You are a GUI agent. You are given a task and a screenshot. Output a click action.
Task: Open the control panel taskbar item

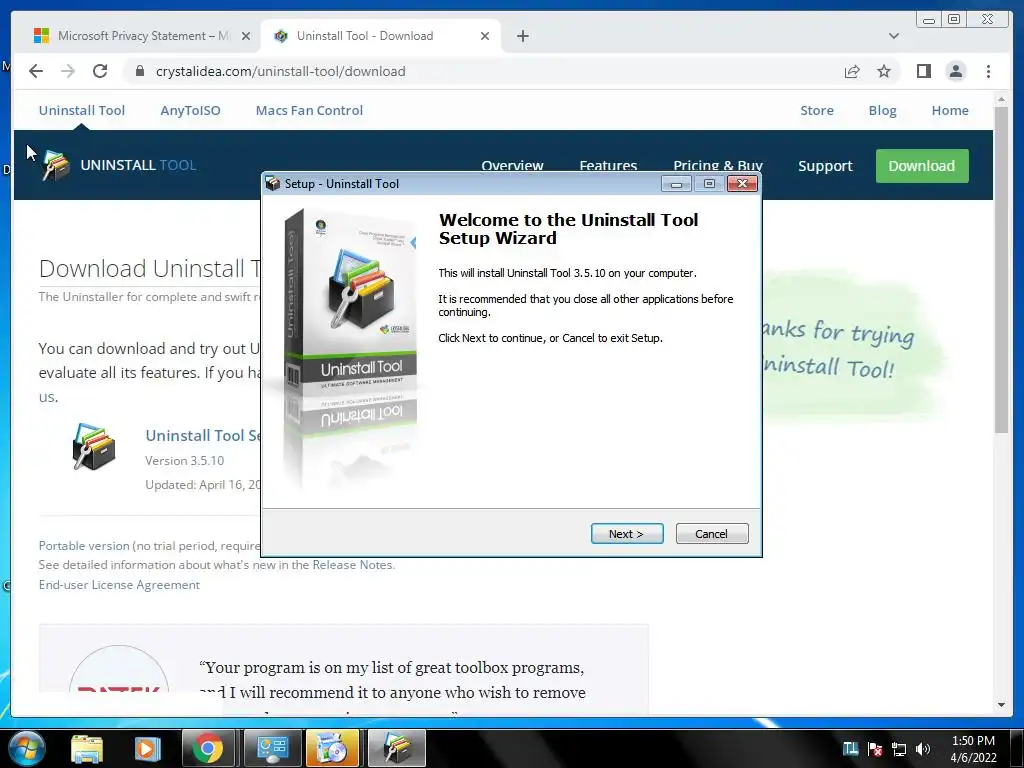(x=272, y=748)
